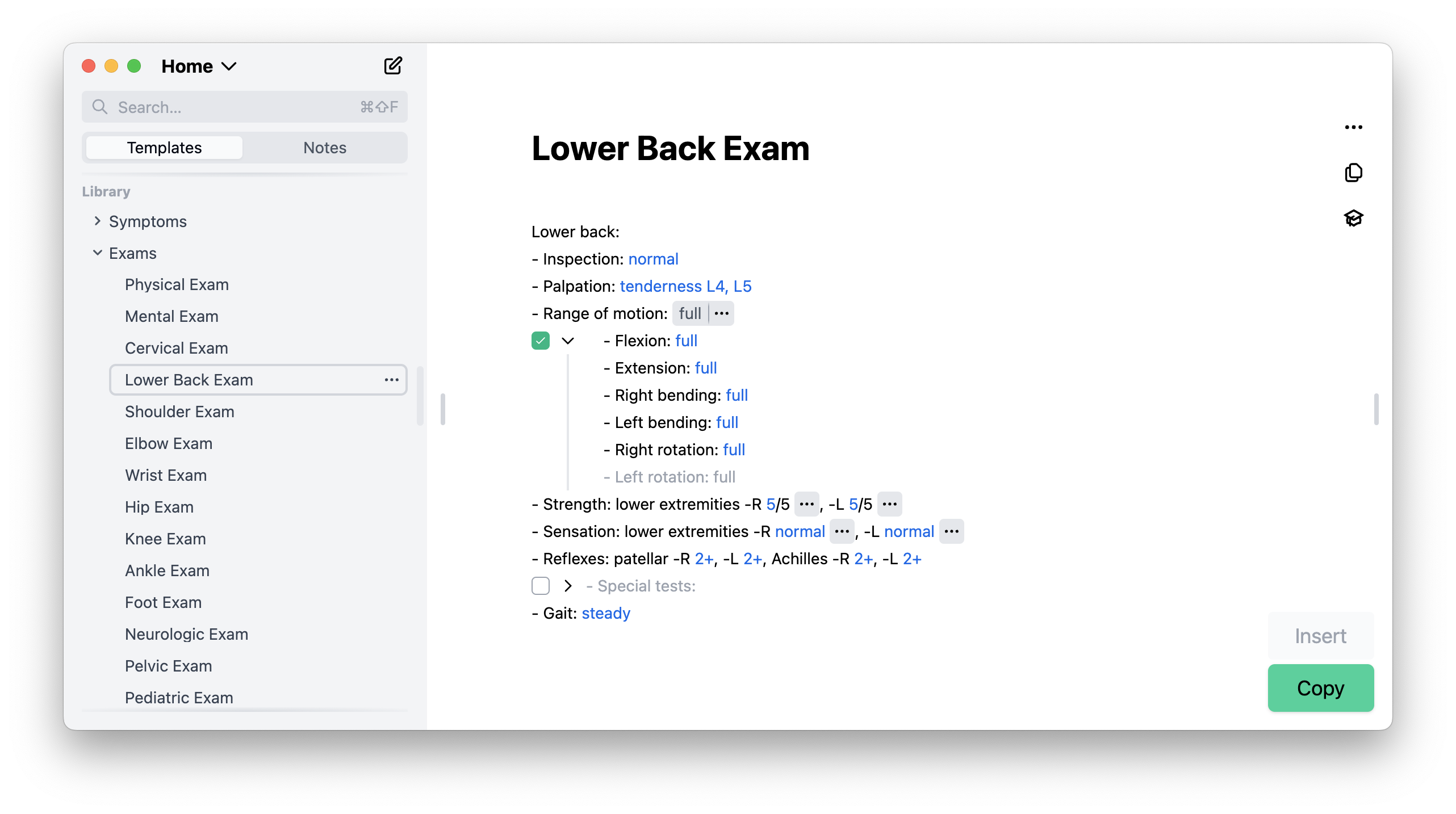Image resolution: width=1456 pixels, height=814 pixels.
Task: Click the Copy button
Action: (x=1321, y=688)
